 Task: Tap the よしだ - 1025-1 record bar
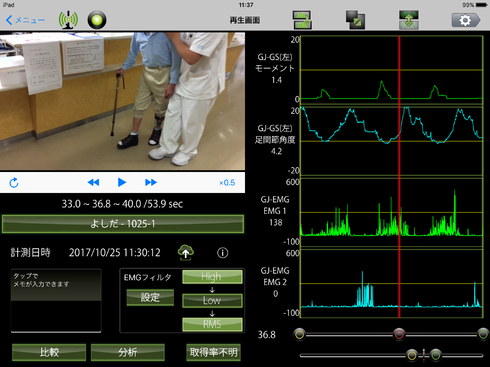pyautogui.click(x=123, y=224)
